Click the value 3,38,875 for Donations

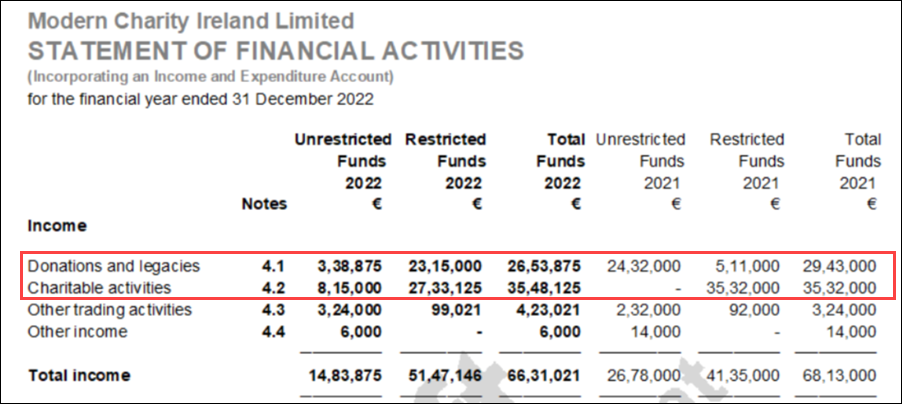(x=349, y=266)
